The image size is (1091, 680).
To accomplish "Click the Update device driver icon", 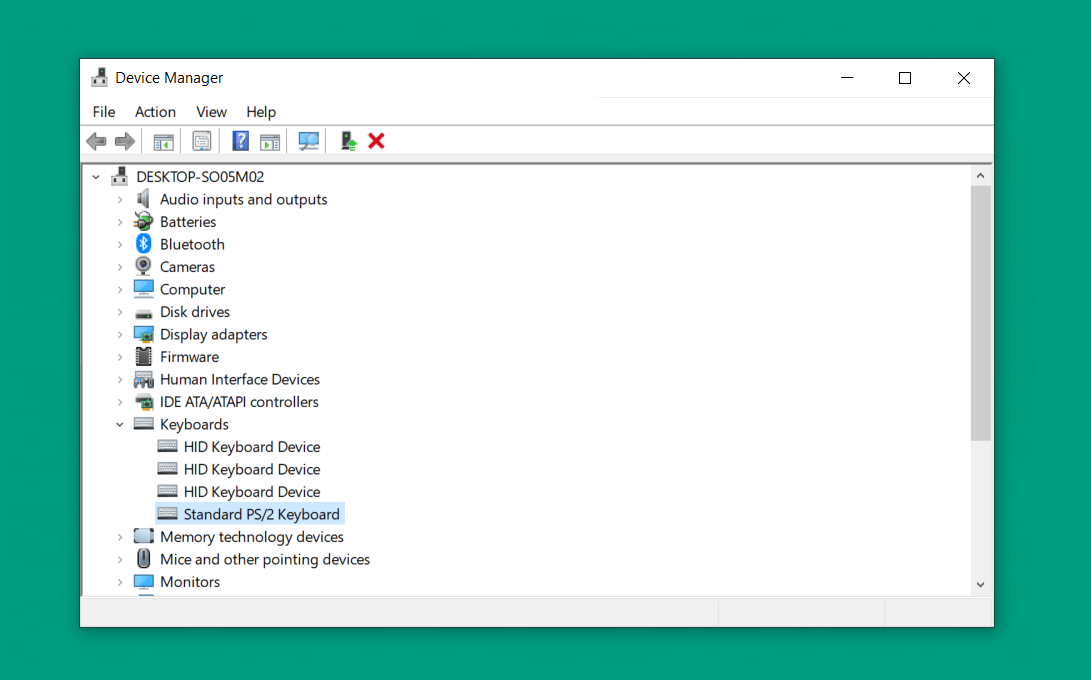I will coord(348,141).
